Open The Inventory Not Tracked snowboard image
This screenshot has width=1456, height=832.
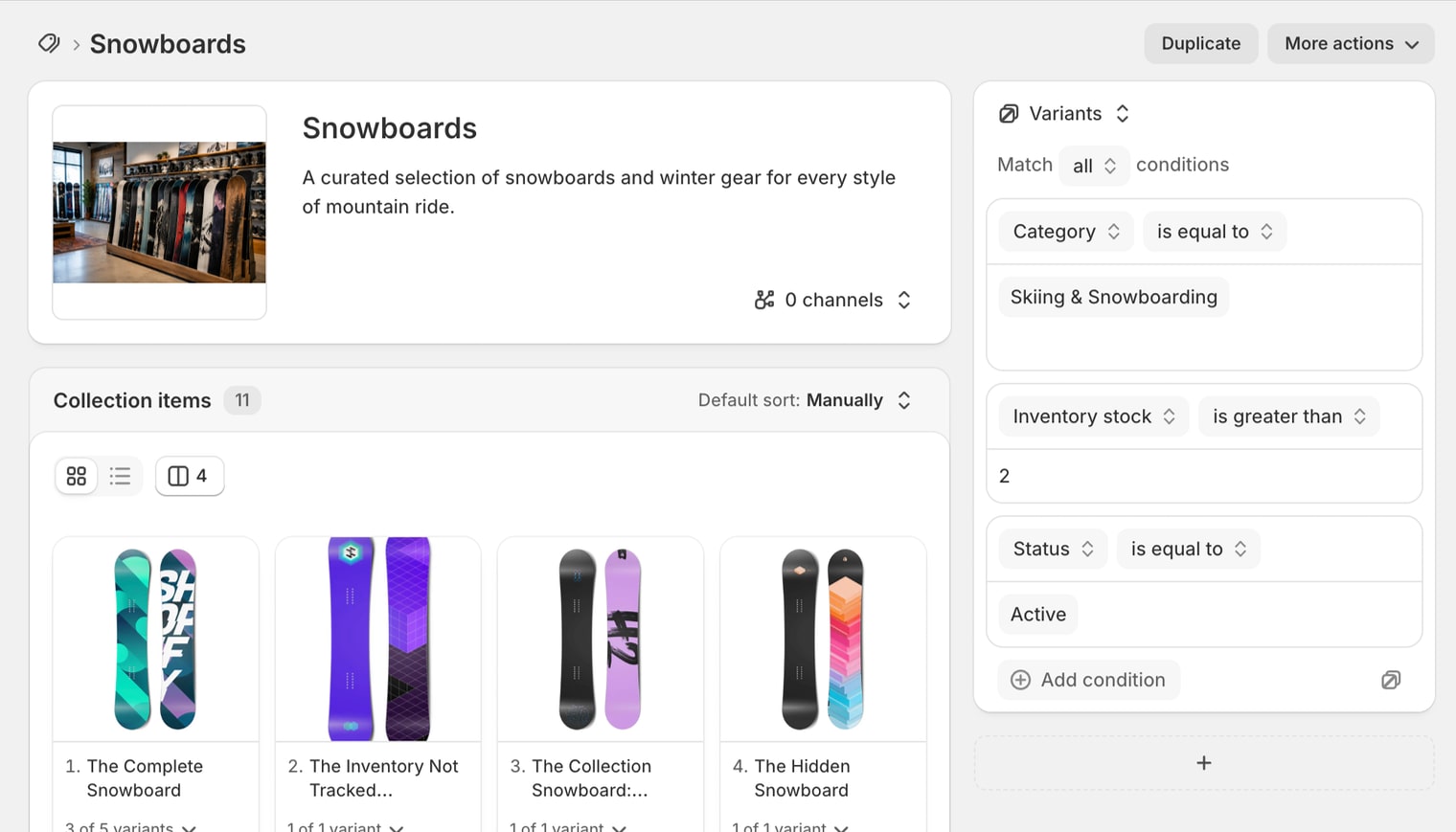pos(378,639)
